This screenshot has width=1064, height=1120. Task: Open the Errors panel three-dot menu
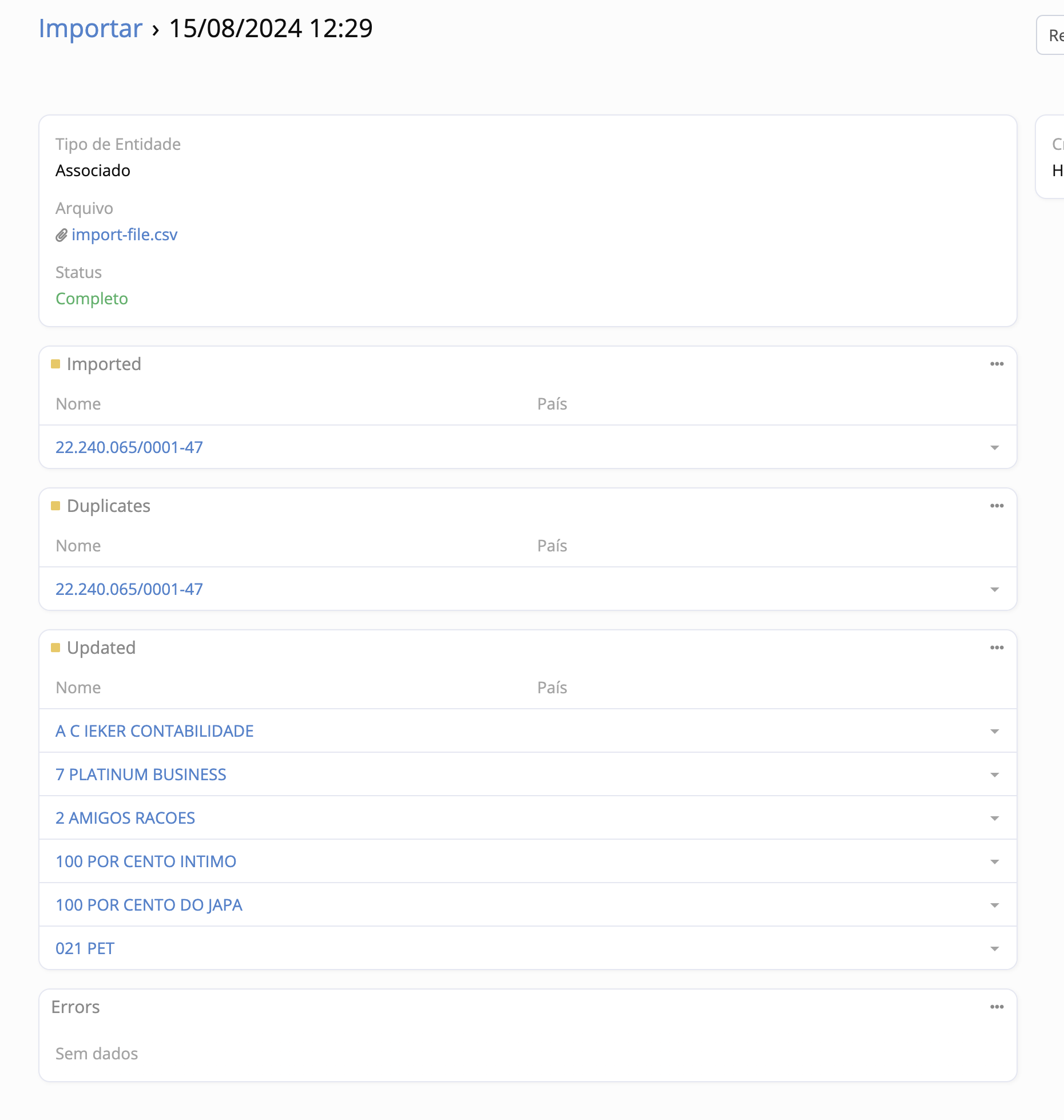996,1007
